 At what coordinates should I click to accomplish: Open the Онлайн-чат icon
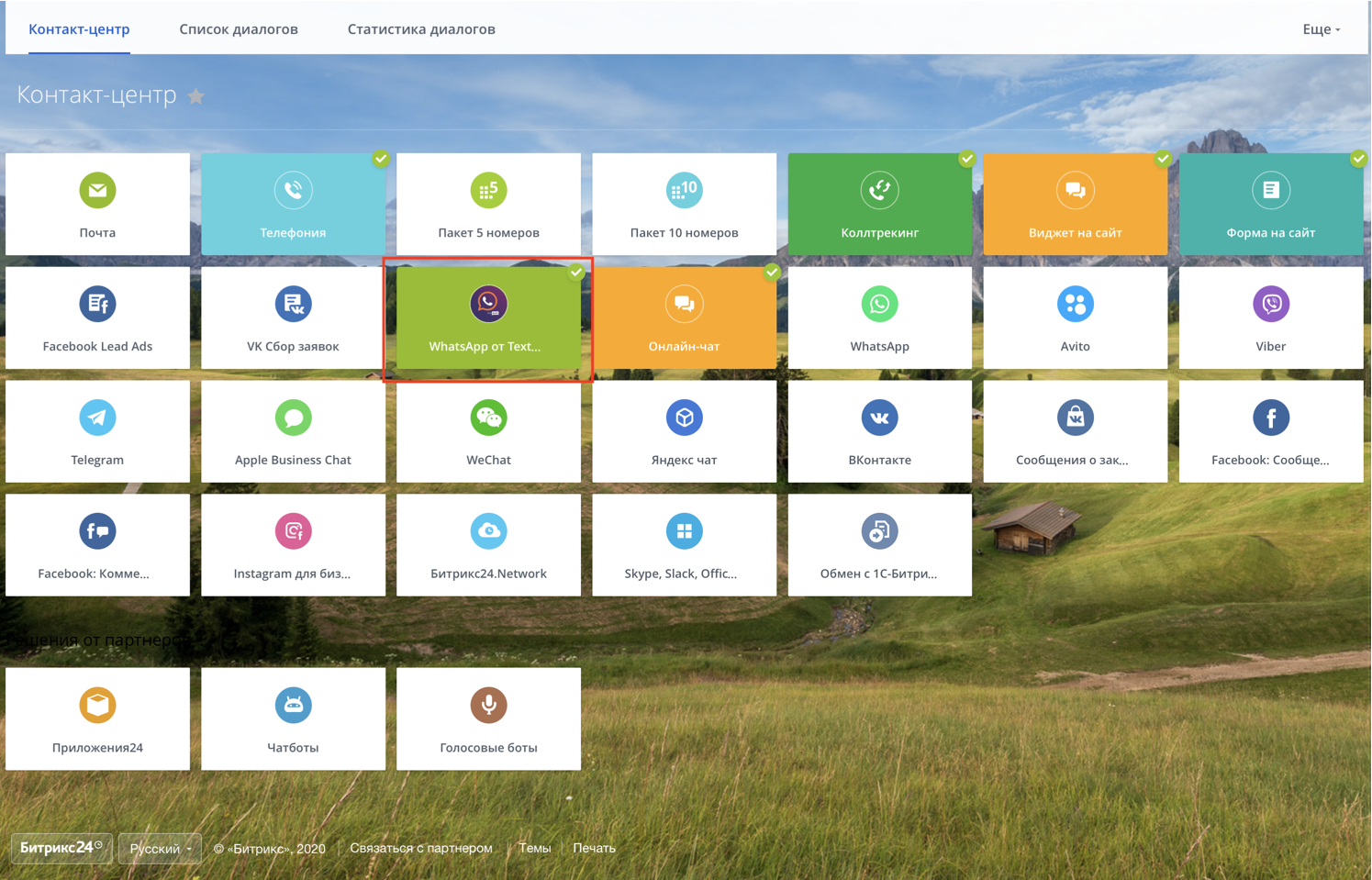(684, 304)
